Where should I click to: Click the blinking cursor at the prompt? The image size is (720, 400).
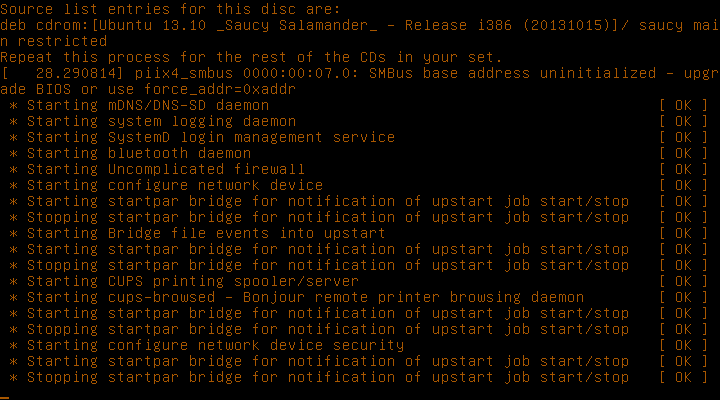coord(5,397)
